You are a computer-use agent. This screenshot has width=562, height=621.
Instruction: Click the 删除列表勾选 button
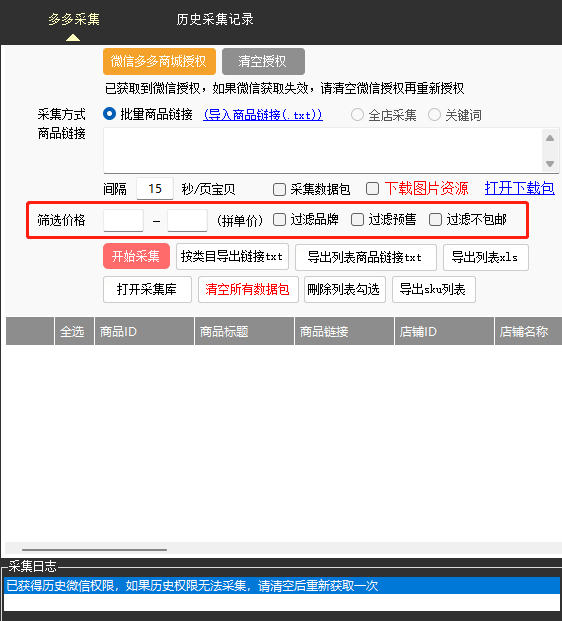click(x=345, y=290)
